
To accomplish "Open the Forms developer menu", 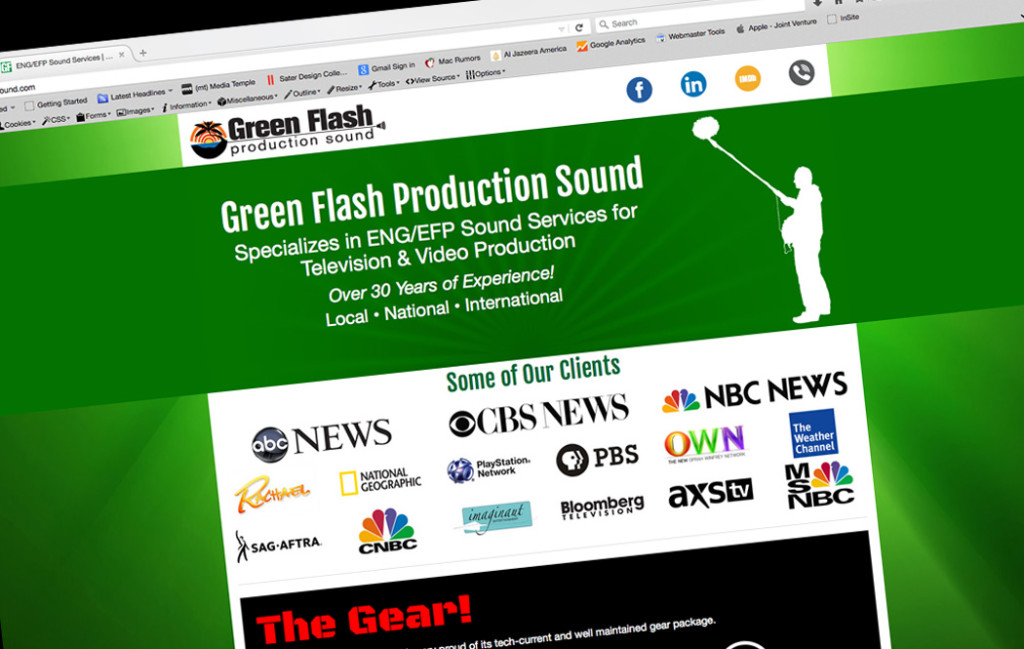I will [x=93, y=116].
